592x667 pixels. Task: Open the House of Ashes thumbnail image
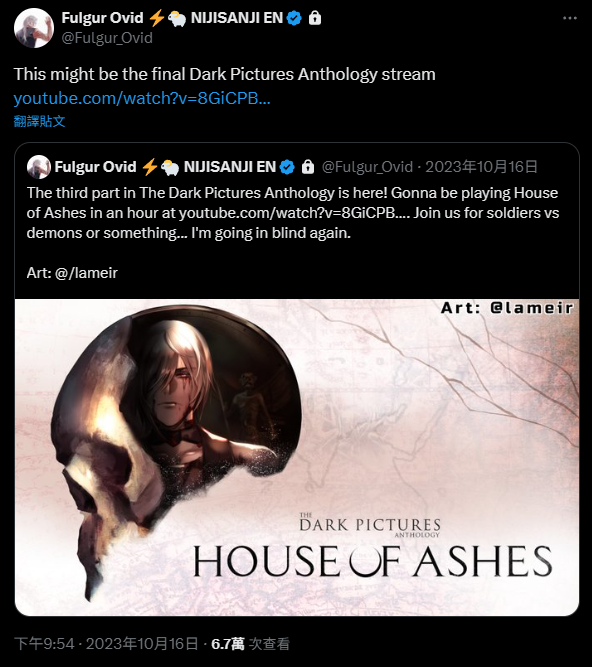tap(297, 457)
